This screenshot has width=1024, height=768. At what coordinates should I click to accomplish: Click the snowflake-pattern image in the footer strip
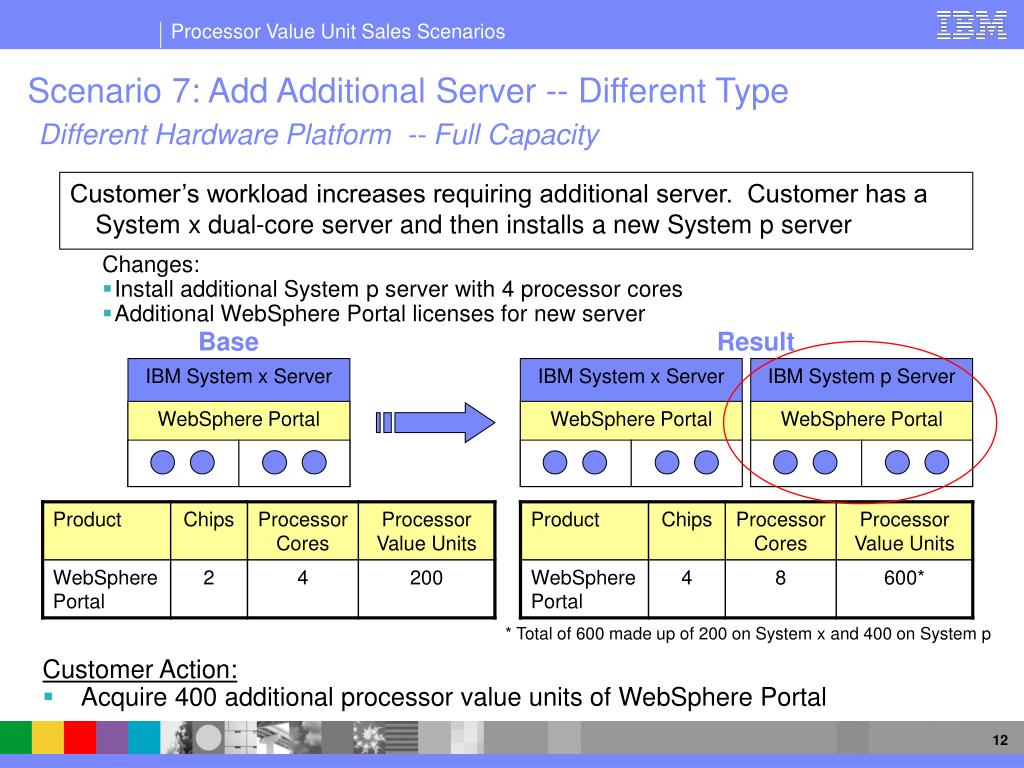(368, 738)
